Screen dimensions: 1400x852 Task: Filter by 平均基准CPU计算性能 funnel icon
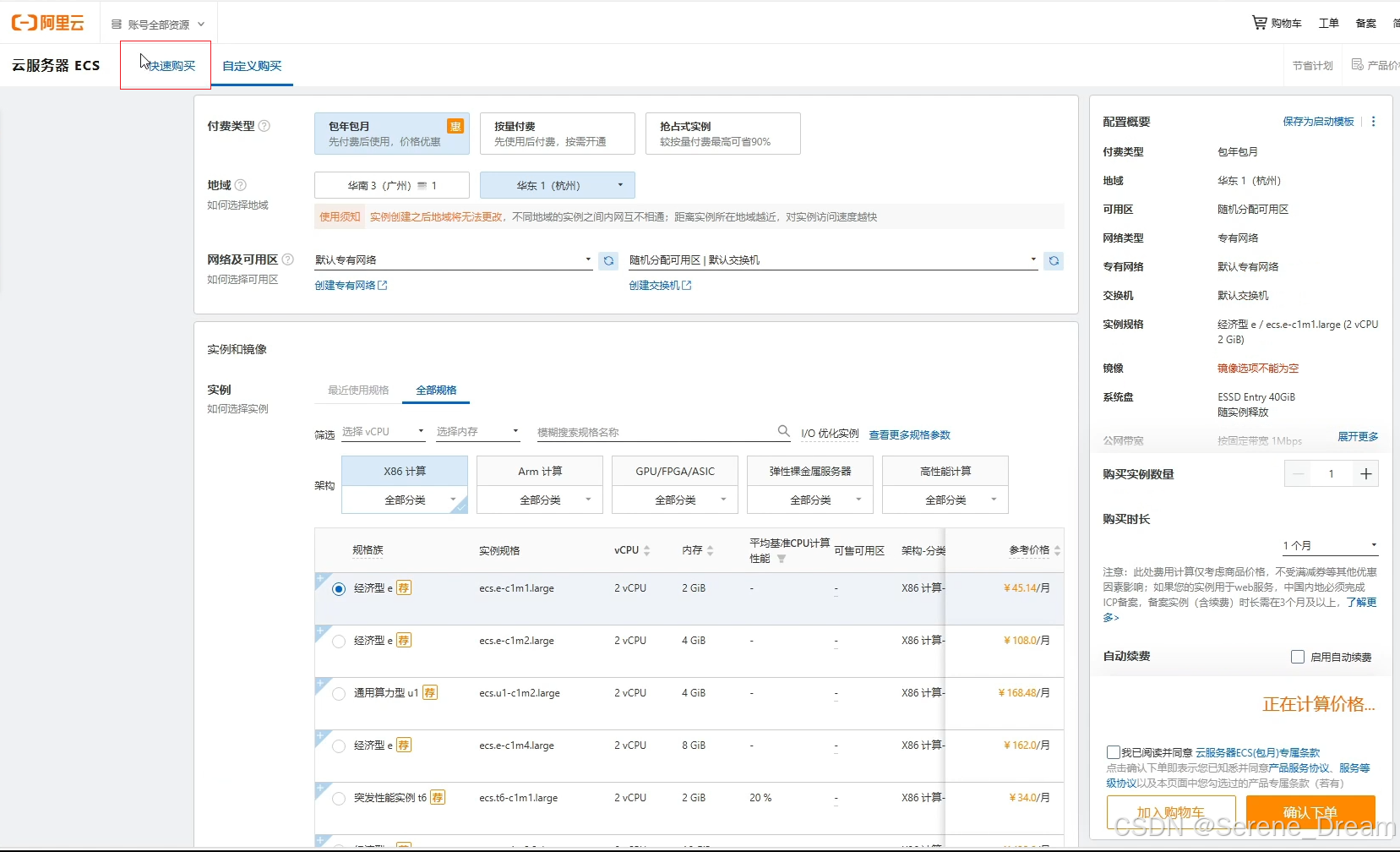(x=782, y=559)
